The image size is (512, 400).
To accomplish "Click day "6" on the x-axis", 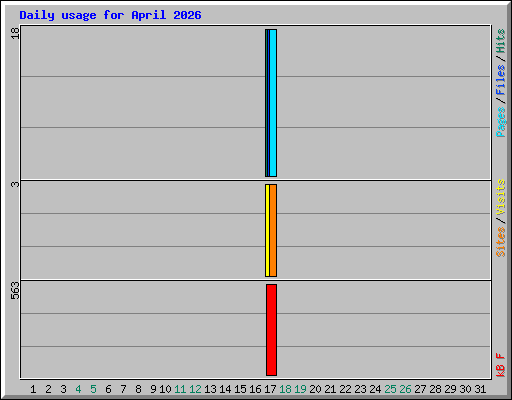I will (x=108, y=389).
